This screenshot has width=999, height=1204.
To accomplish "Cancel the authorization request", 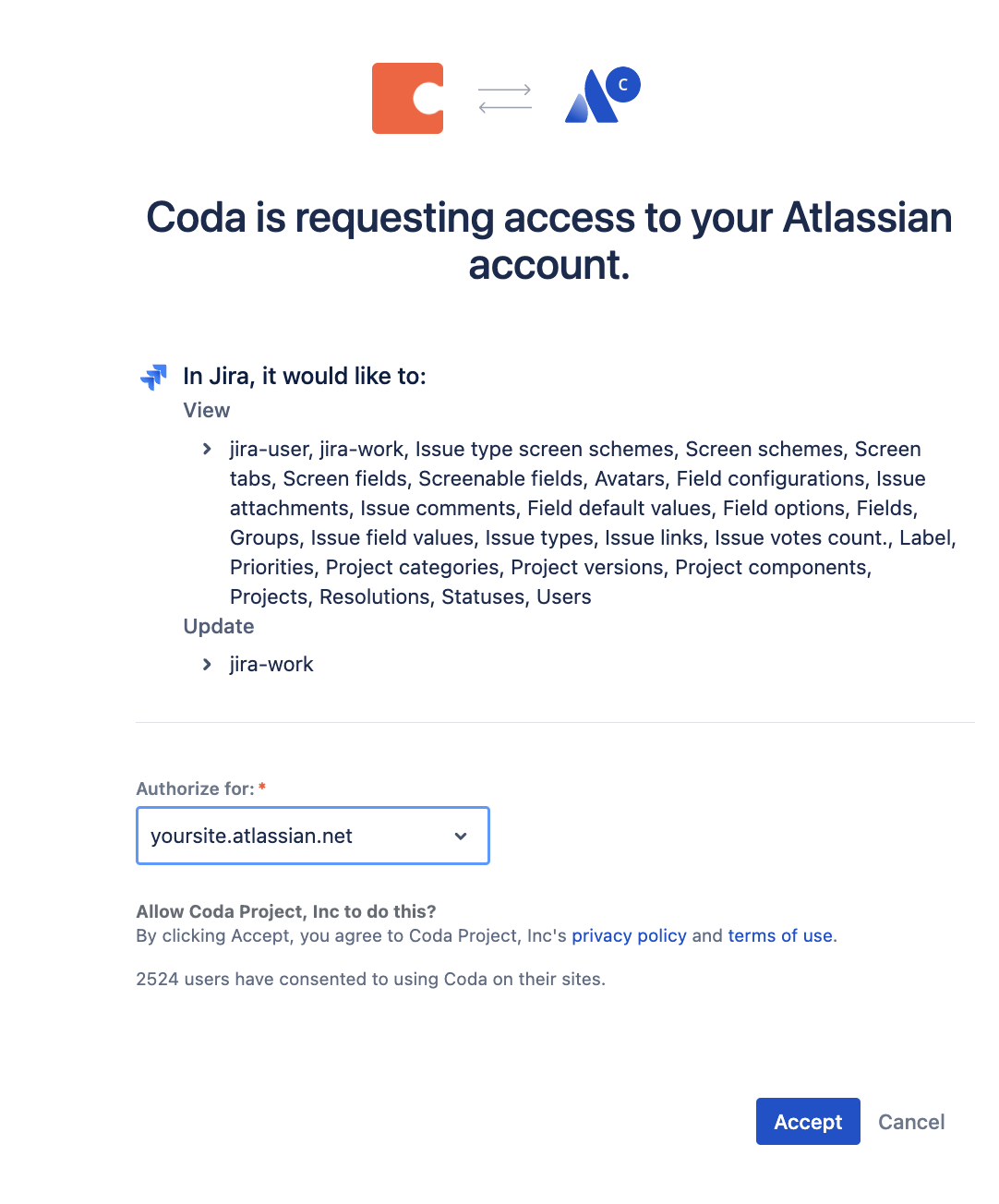I will 911,1122.
